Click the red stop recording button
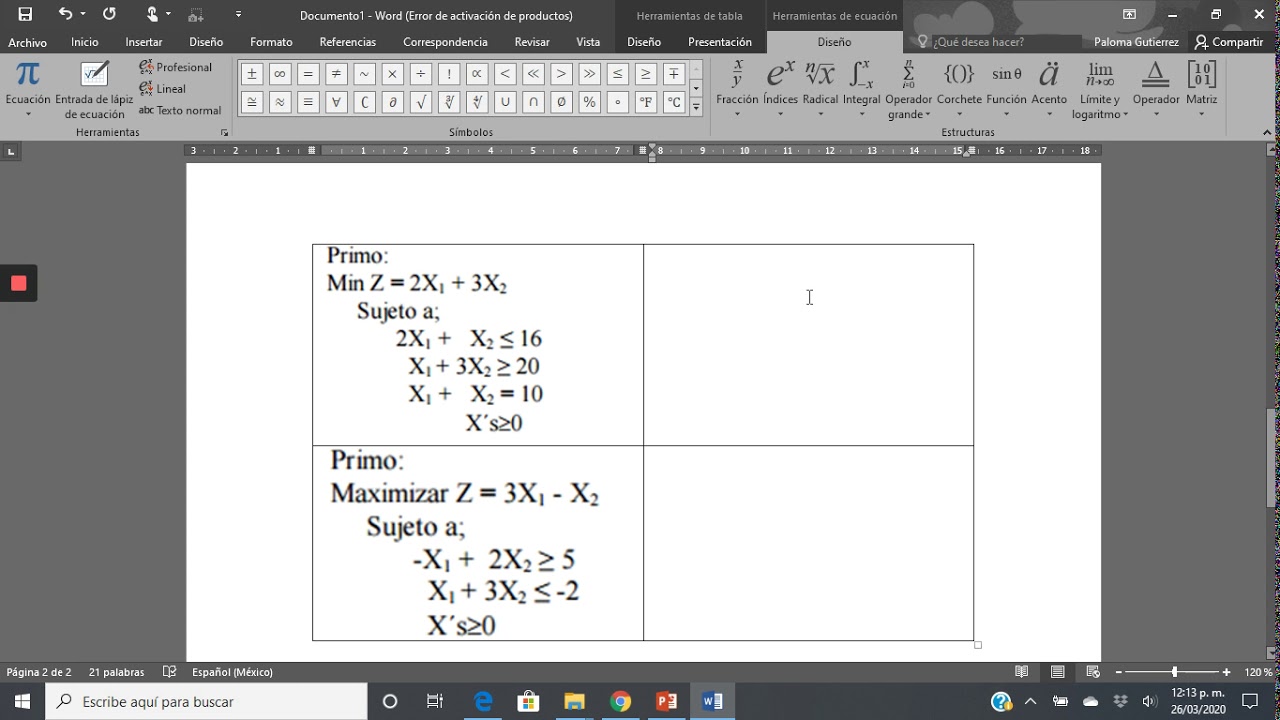Viewport: 1280px width, 720px height. (x=18, y=283)
